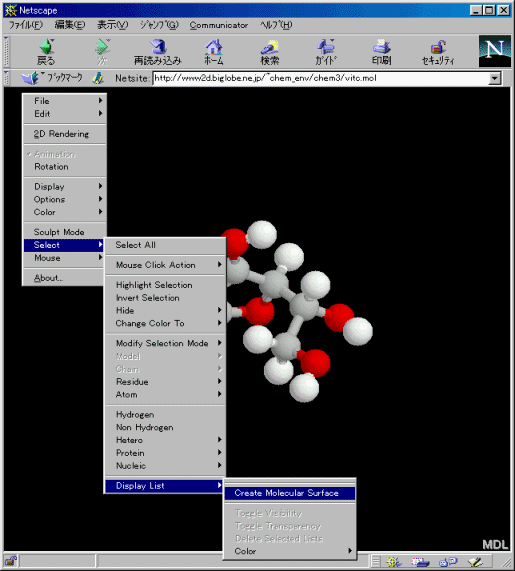Open the Communicator menu
The image size is (515, 571).
click(219, 25)
